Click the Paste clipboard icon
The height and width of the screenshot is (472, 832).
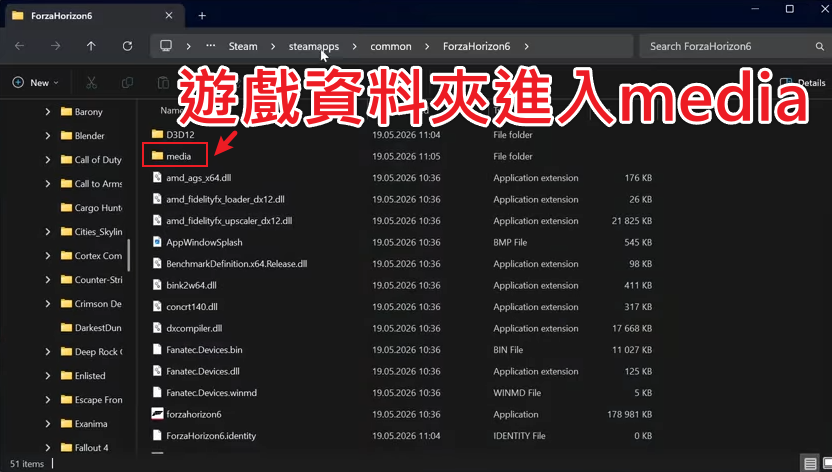click(x=163, y=83)
